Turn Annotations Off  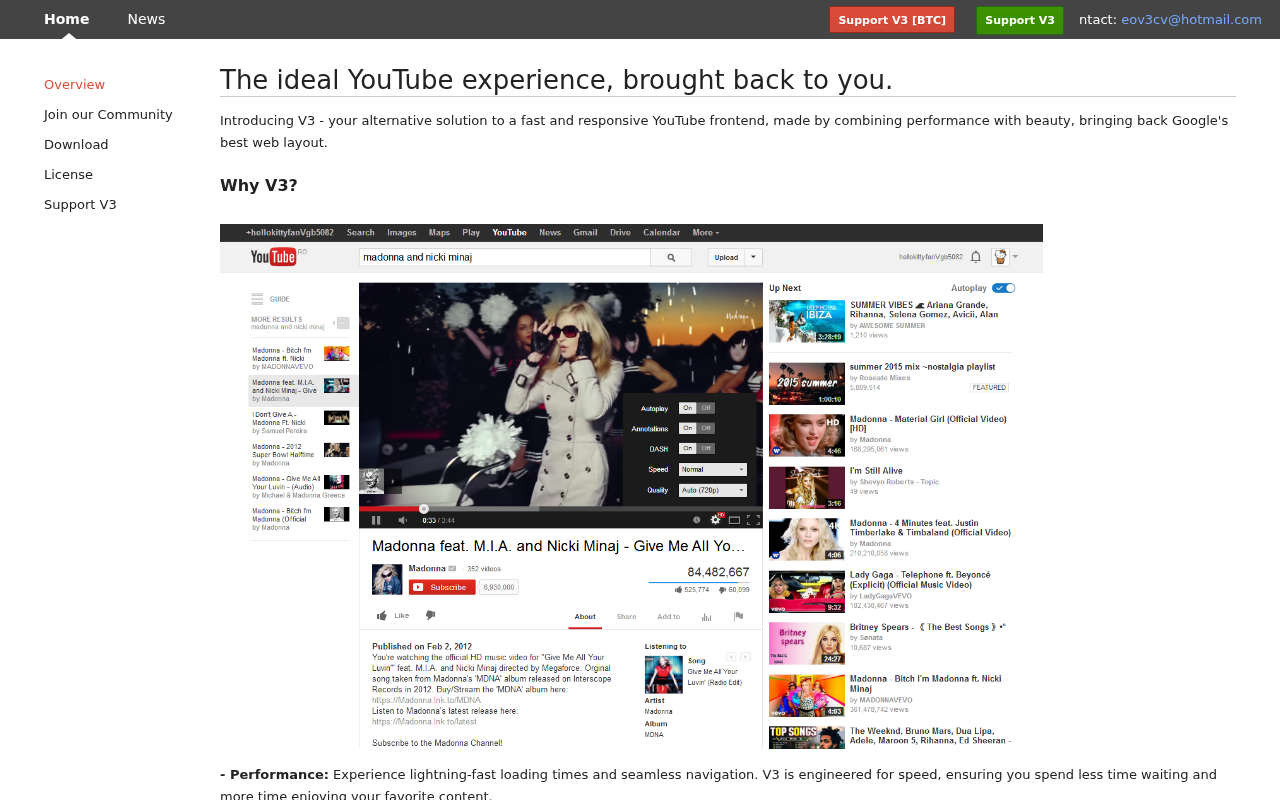[x=706, y=428]
